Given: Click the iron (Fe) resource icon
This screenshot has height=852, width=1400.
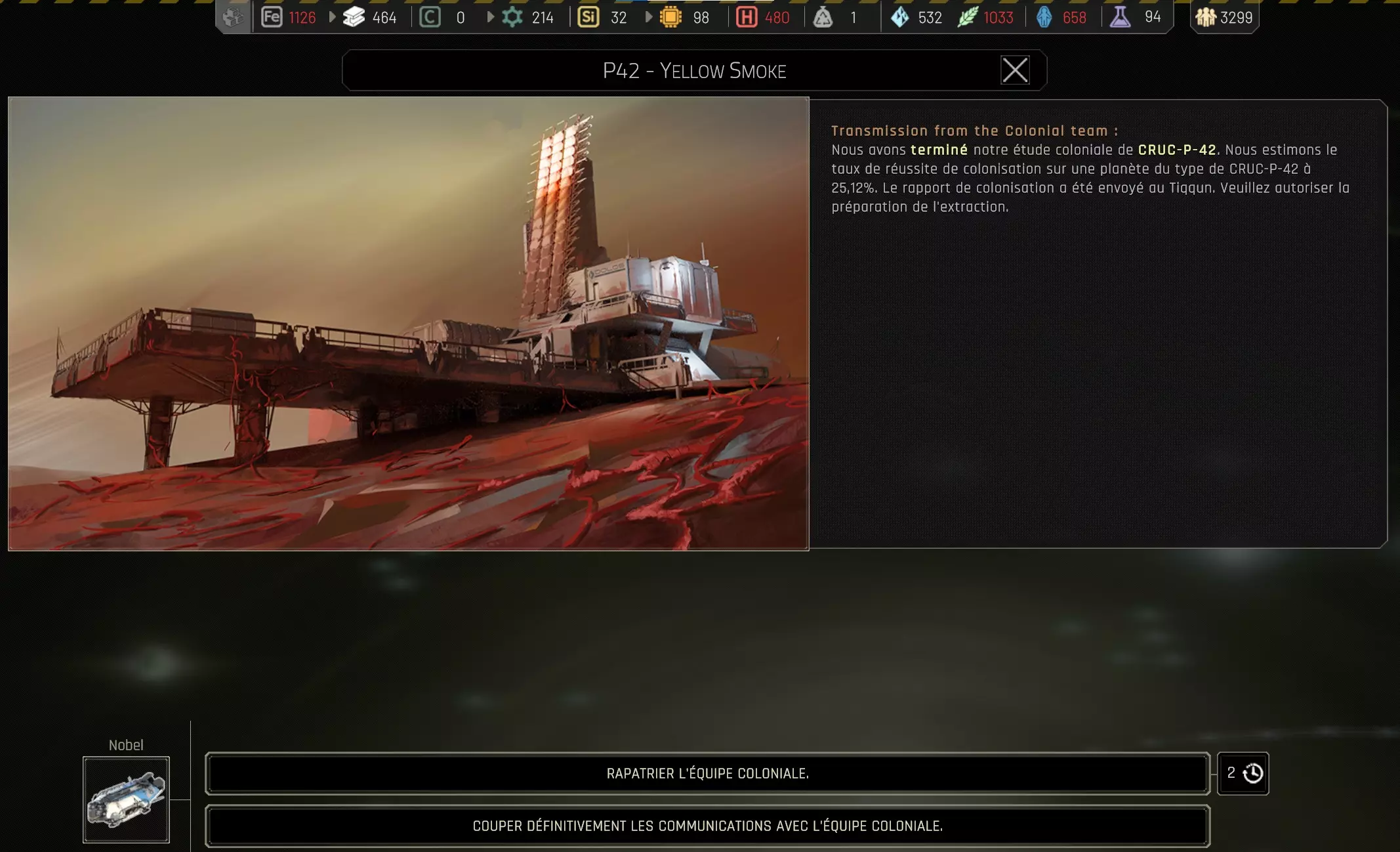Looking at the screenshot, I should tap(272, 17).
